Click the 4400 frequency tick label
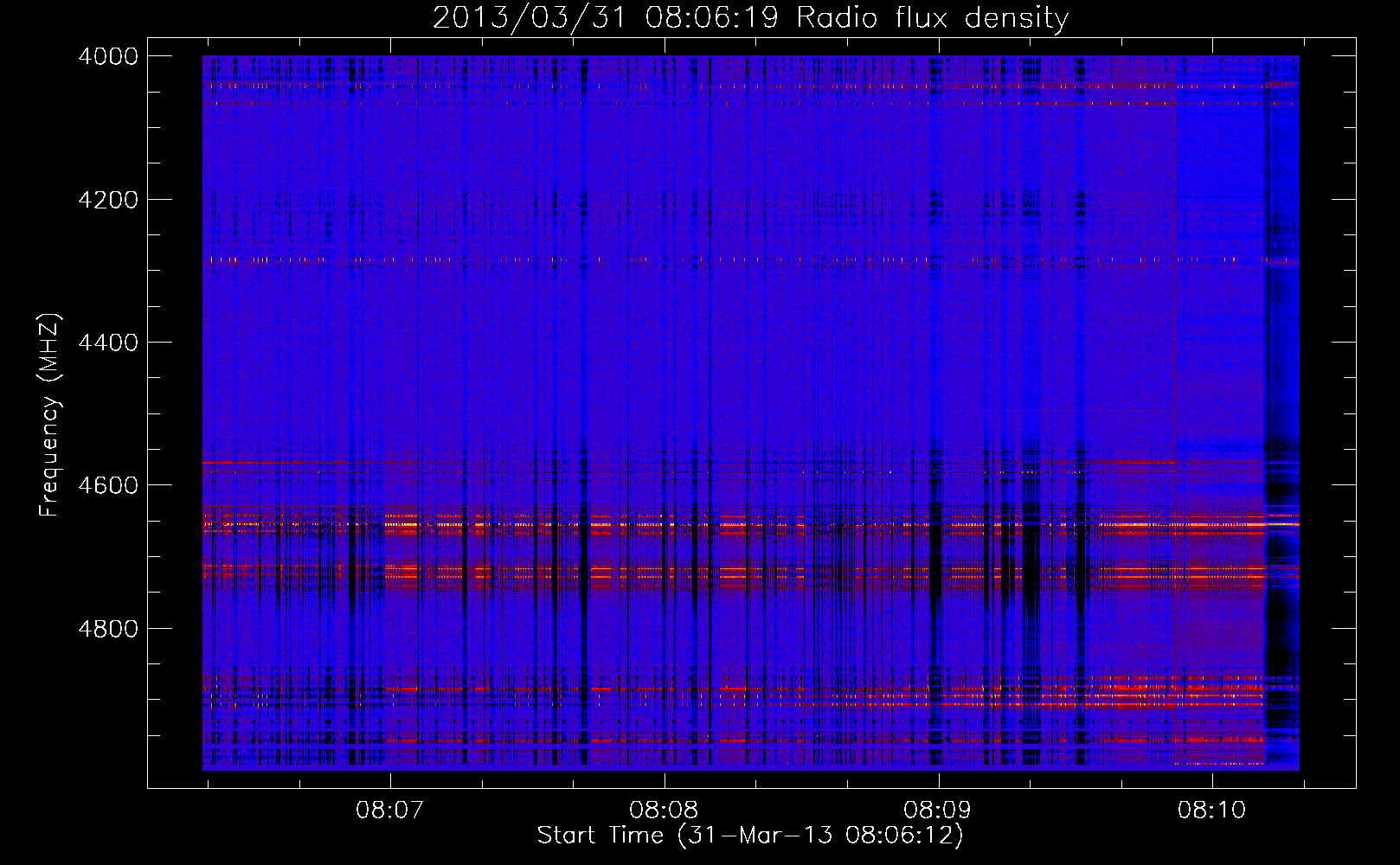This screenshot has width=1400, height=865. (108, 343)
